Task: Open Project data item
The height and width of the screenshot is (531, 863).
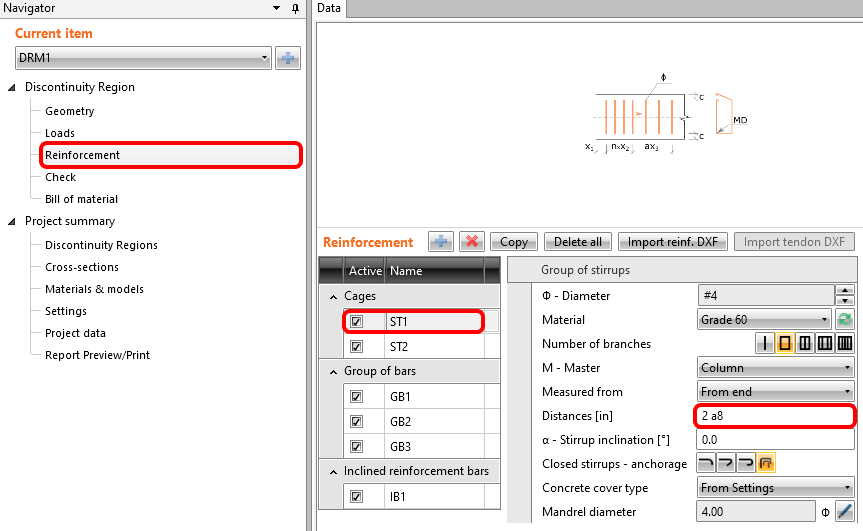Action: [x=75, y=333]
